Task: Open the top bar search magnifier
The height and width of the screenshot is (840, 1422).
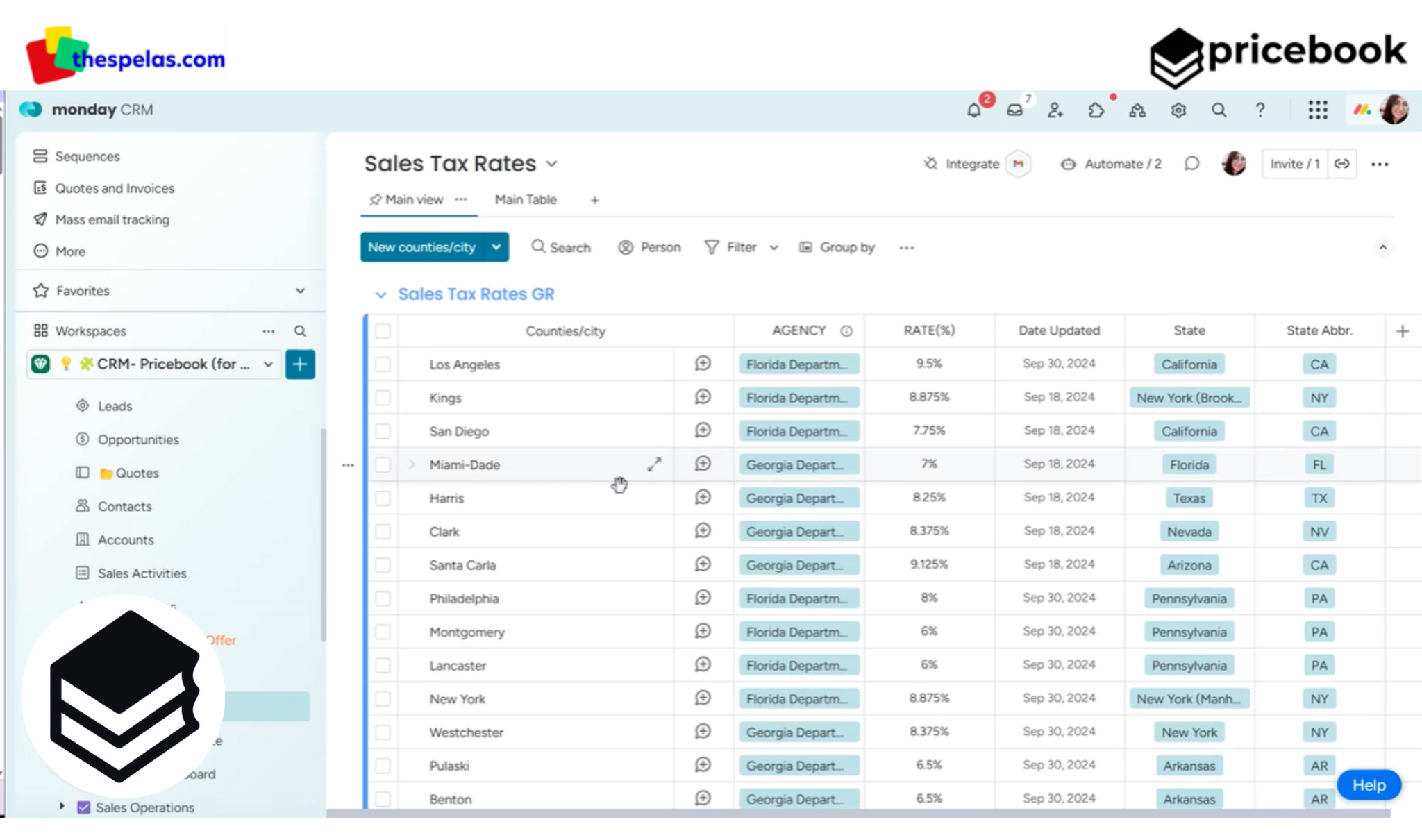Action: (x=1219, y=110)
